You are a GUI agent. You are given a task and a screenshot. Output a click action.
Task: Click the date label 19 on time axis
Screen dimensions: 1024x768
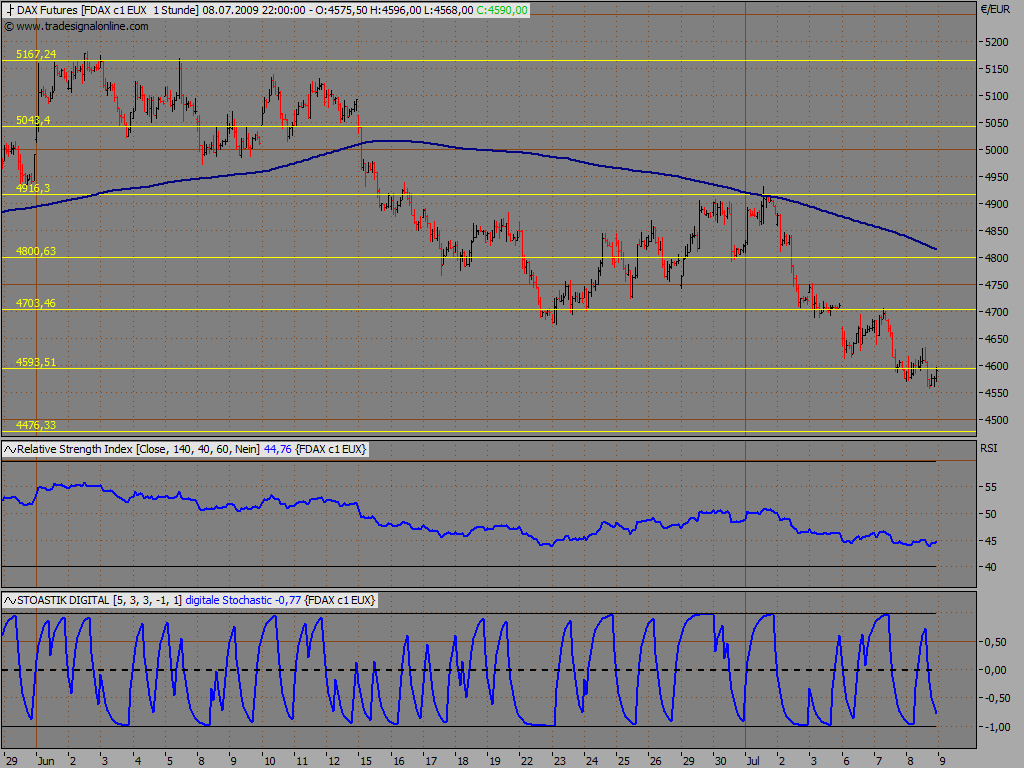click(495, 761)
